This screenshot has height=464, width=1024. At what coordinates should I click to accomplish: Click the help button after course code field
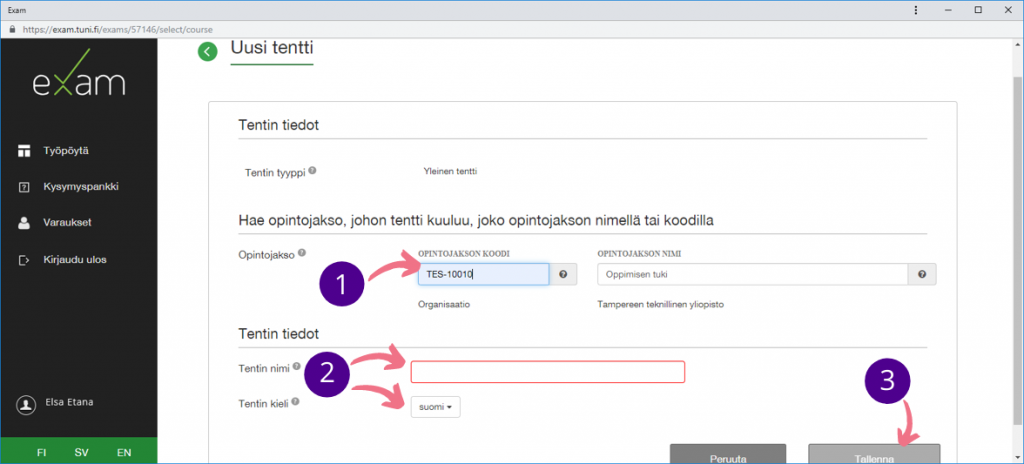(x=564, y=274)
